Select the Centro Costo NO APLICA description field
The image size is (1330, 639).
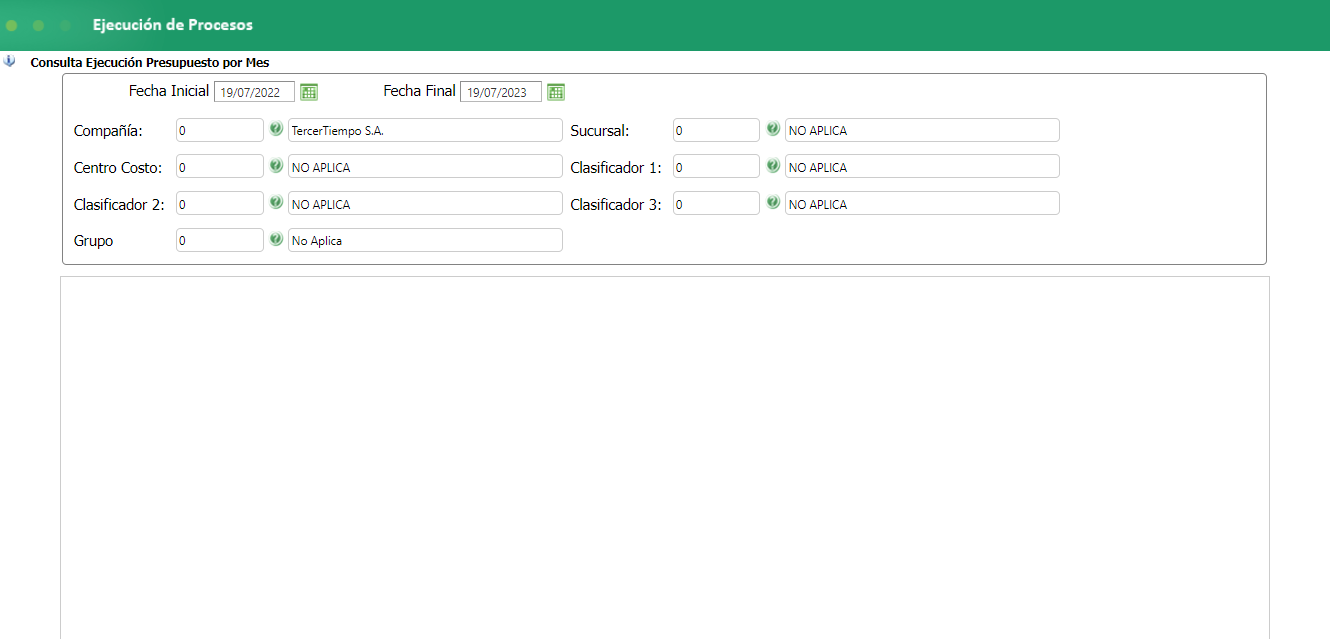tap(425, 167)
